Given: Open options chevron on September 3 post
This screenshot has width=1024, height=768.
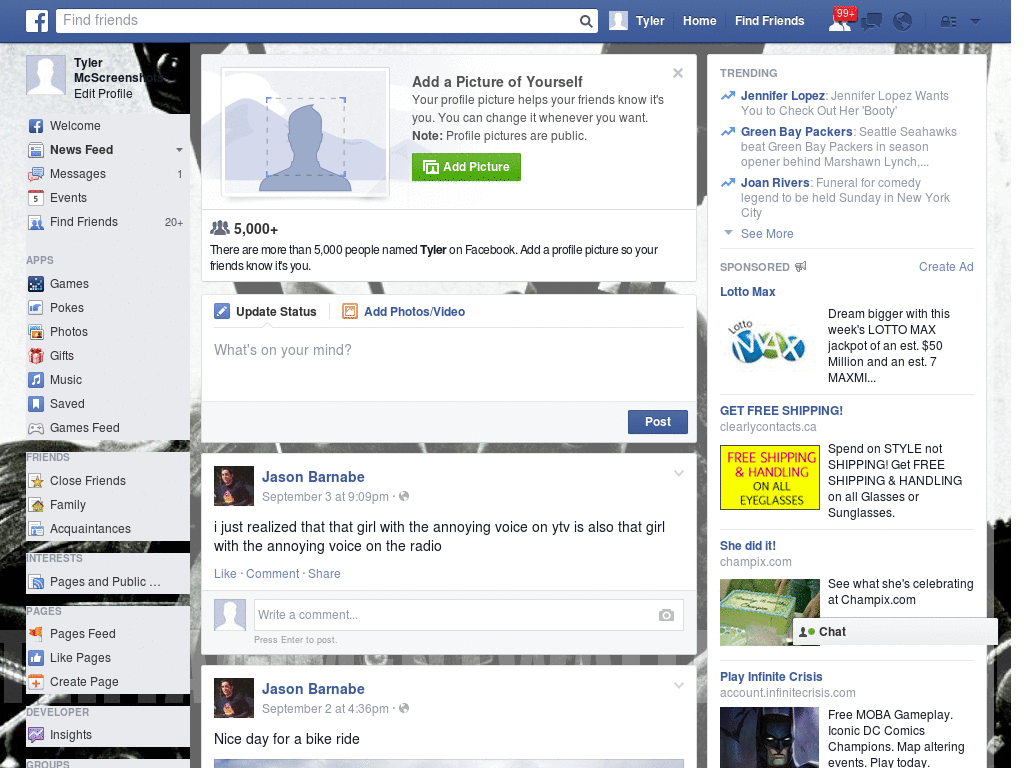Looking at the screenshot, I should click(x=679, y=473).
